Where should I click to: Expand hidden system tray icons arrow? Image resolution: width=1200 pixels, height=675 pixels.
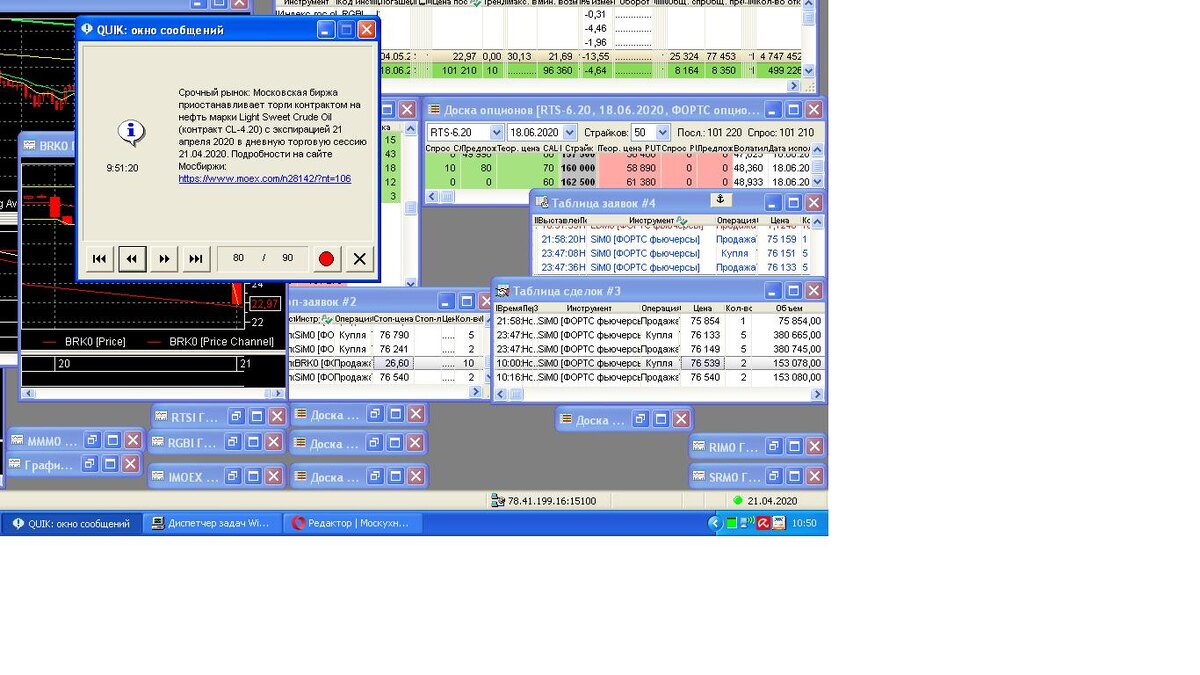tap(715, 523)
